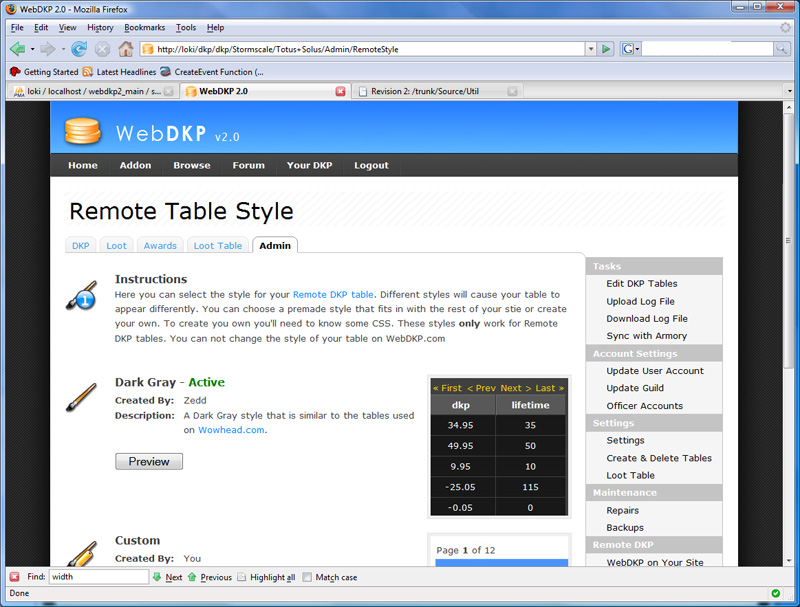Reload the page with the refresh icon
Image resolution: width=800 pixels, height=607 pixels.
click(79, 48)
